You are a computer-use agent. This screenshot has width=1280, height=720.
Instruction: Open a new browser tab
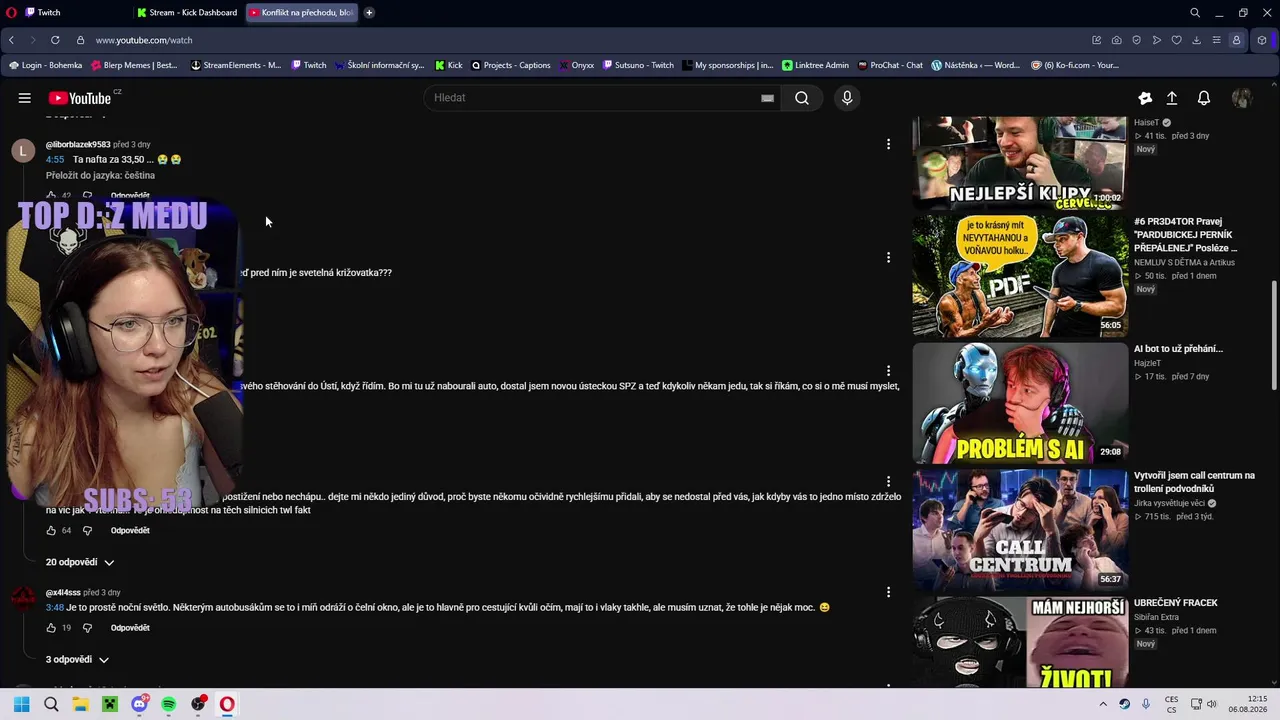pos(369,13)
